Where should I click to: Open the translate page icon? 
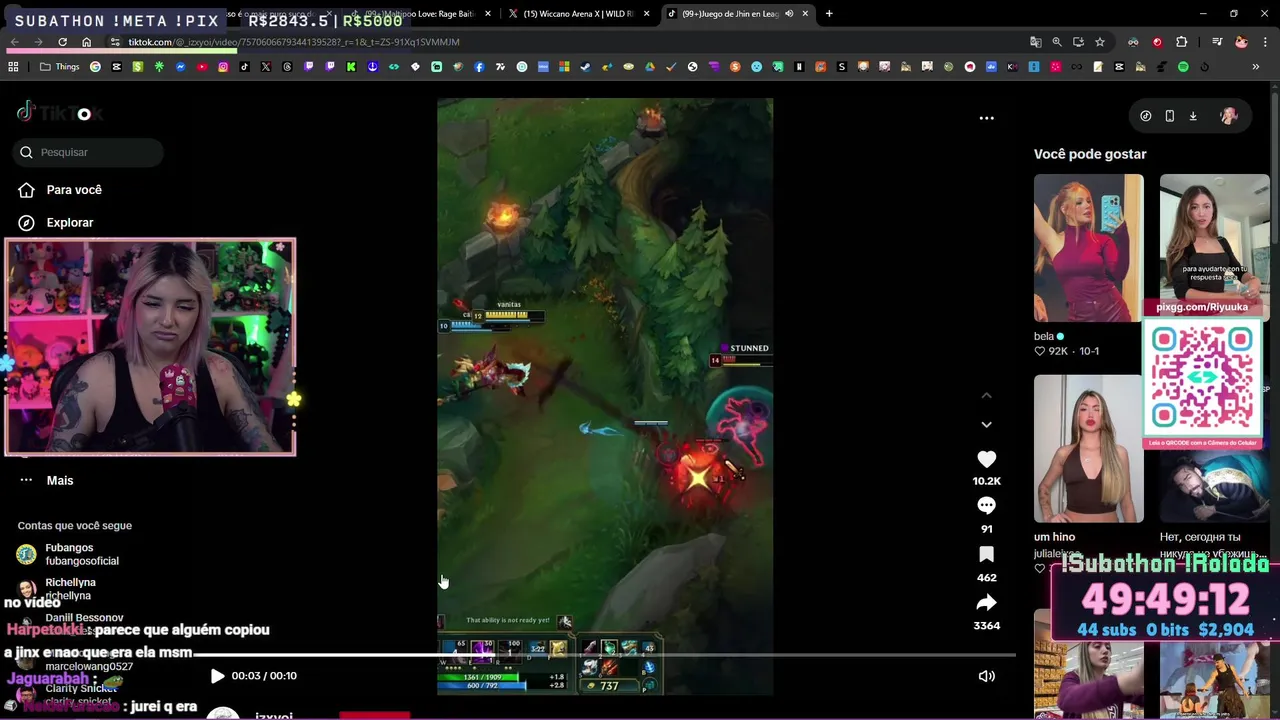tap(1036, 42)
